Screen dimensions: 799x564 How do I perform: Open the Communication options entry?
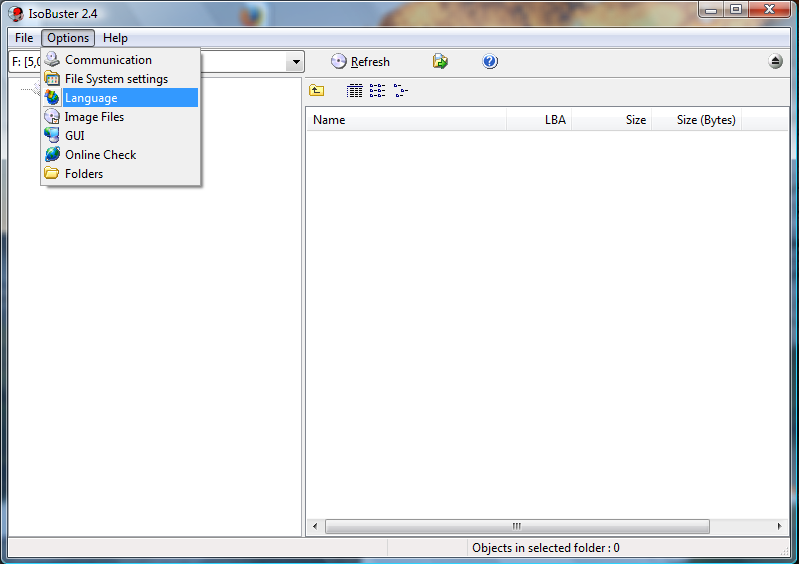point(121,60)
